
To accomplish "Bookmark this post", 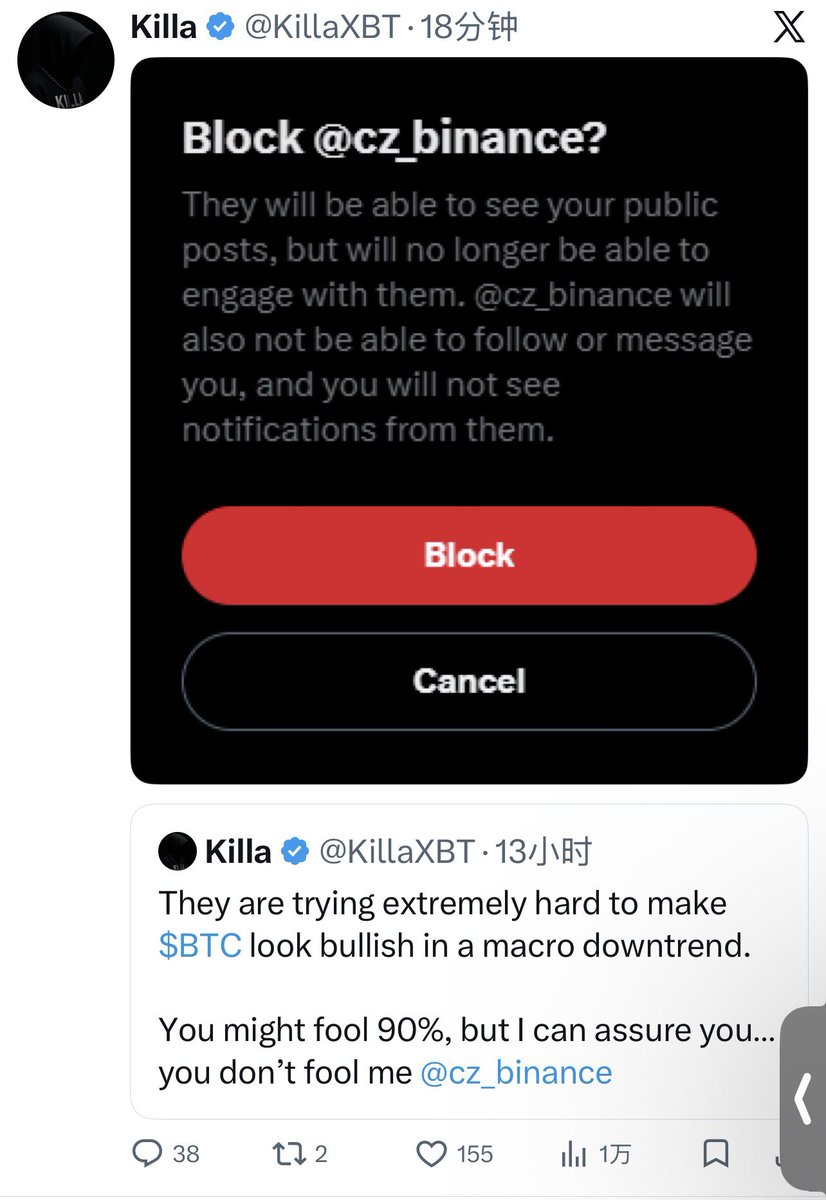I will click(716, 1155).
